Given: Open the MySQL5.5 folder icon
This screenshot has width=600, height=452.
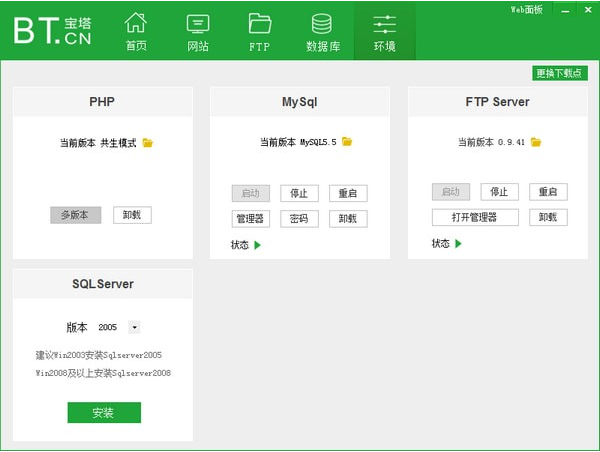Looking at the screenshot, I should [x=347, y=142].
